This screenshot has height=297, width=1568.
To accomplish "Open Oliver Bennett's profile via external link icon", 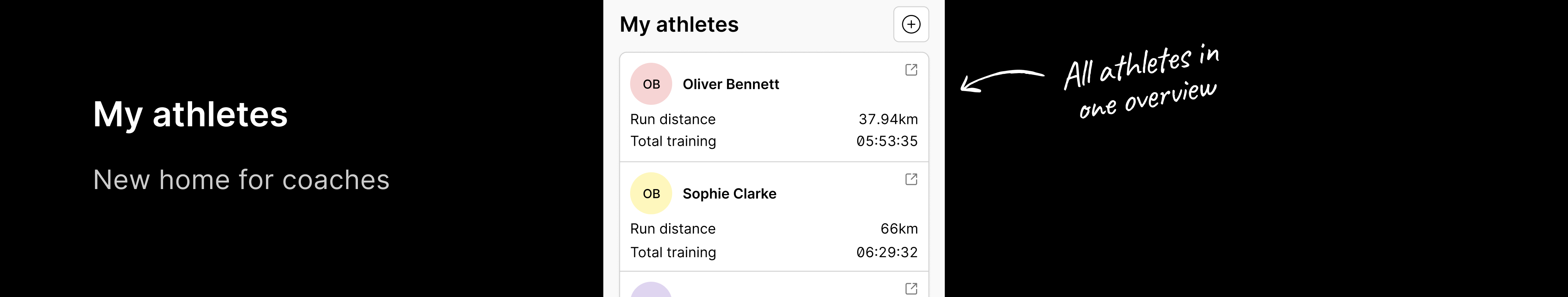I will [911, 70].
